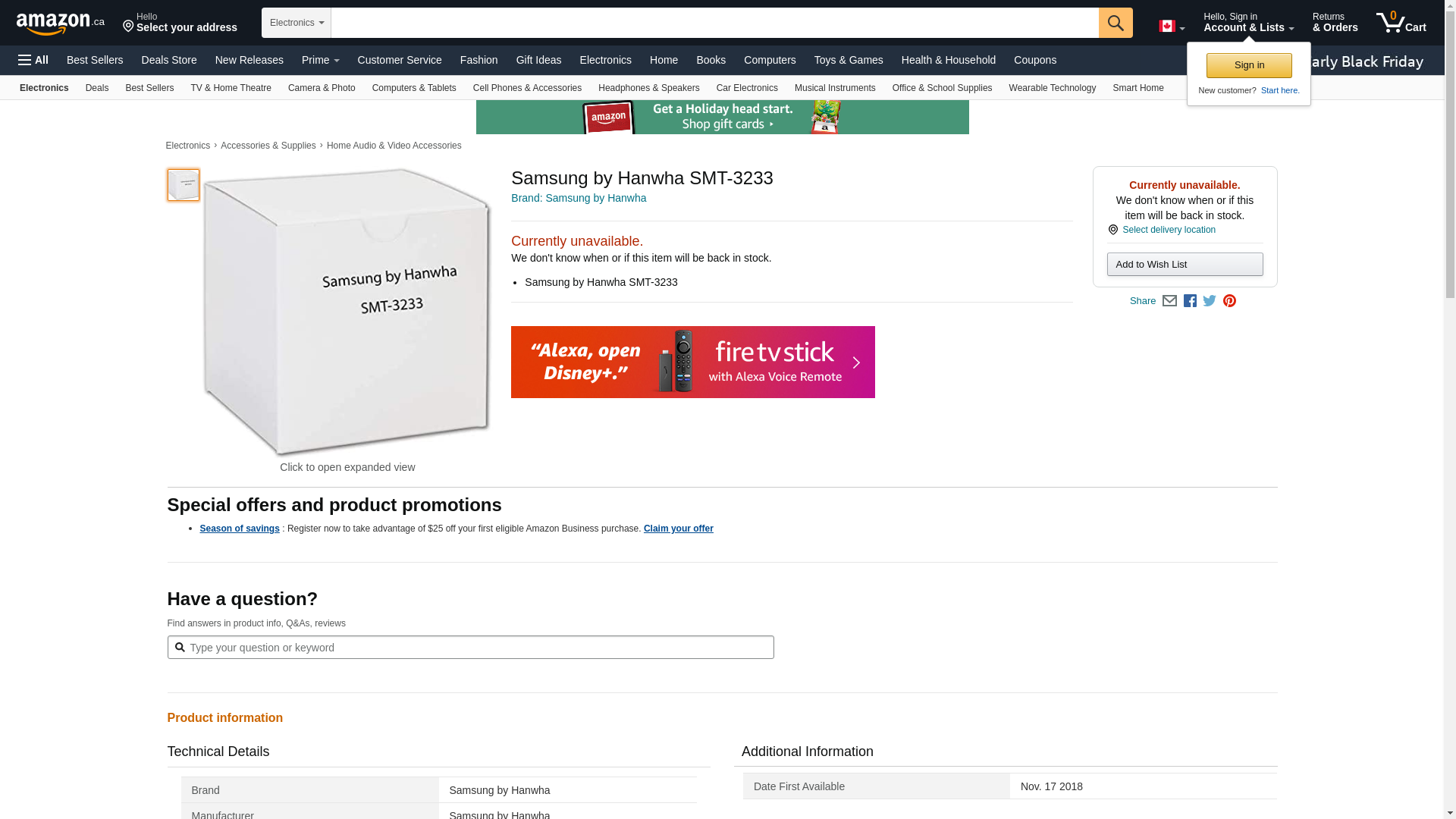Open the Headphones & Speakers subcategory
This screenshot has height=819, width=1456.
point(648,88)
